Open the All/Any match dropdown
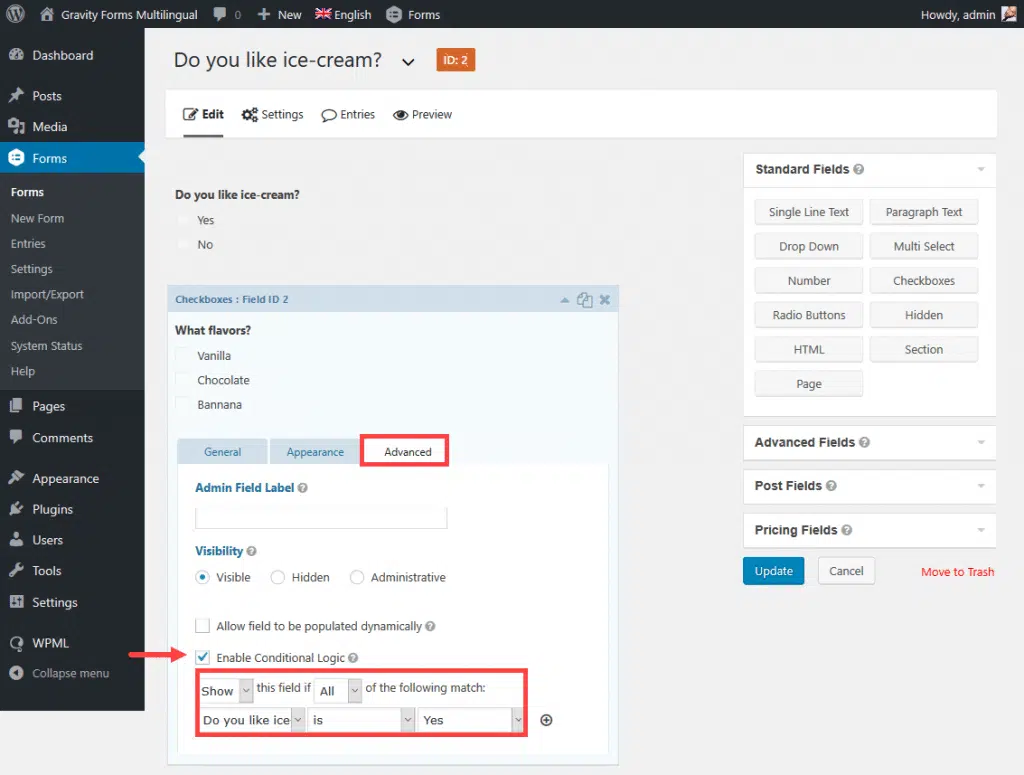 click(338, 690)
